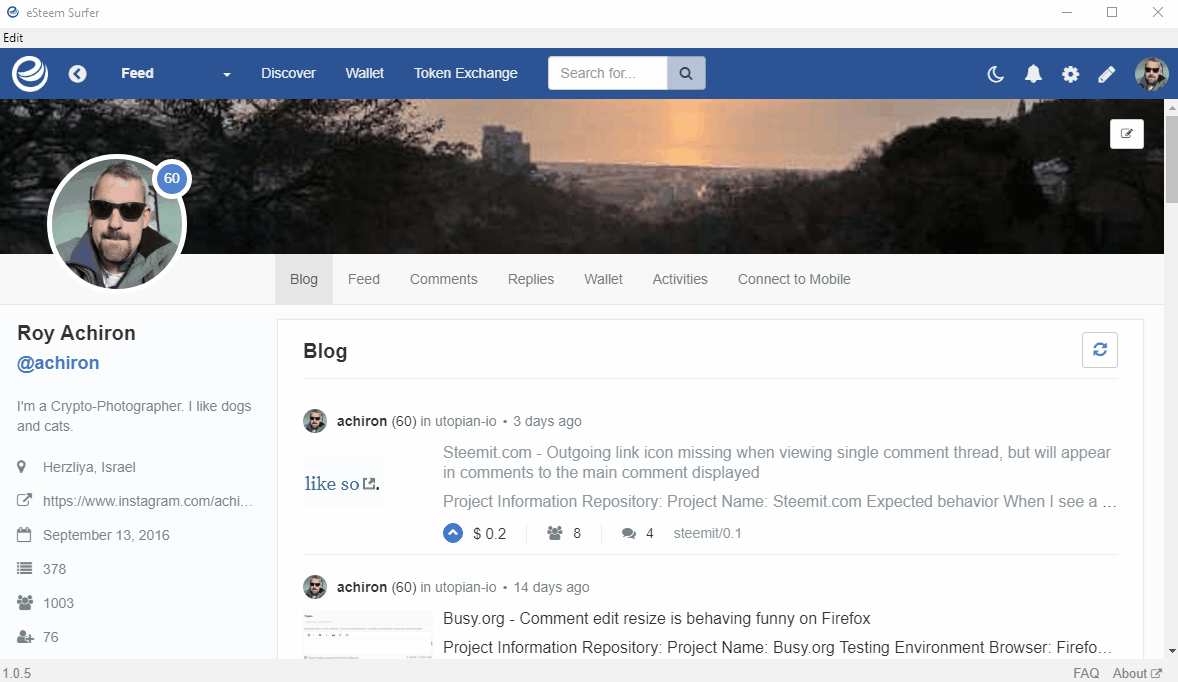
Task: Open the Edit menu
Action: point(13,38)
